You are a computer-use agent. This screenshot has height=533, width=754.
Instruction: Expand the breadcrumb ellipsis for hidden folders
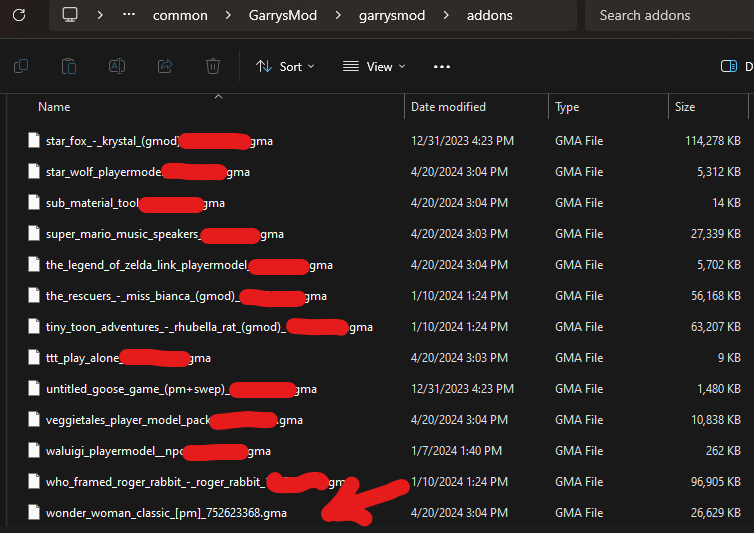[x=129, y=15]
